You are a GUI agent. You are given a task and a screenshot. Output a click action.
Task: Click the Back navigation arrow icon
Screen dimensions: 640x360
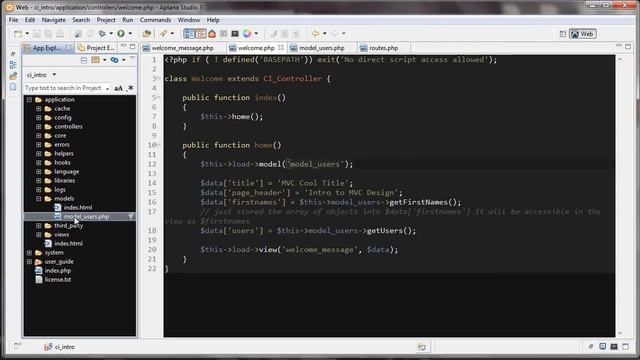point(315,34)
